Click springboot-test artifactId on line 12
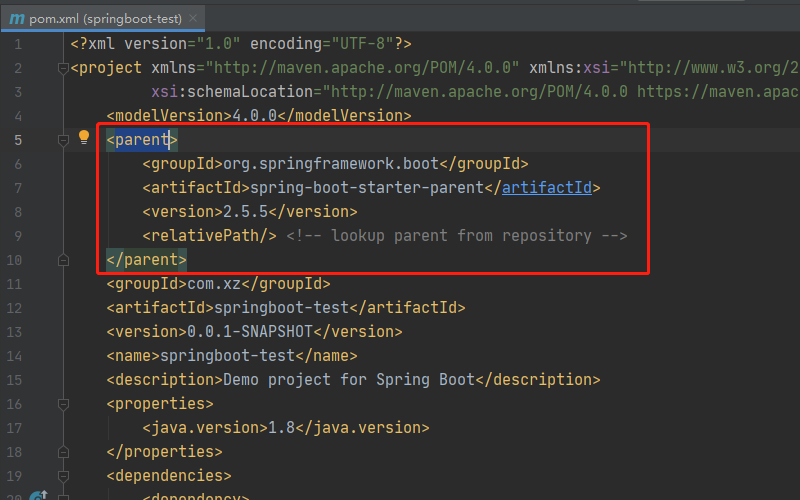The height and width of the screenshot is (500, 800). [281, 308]
